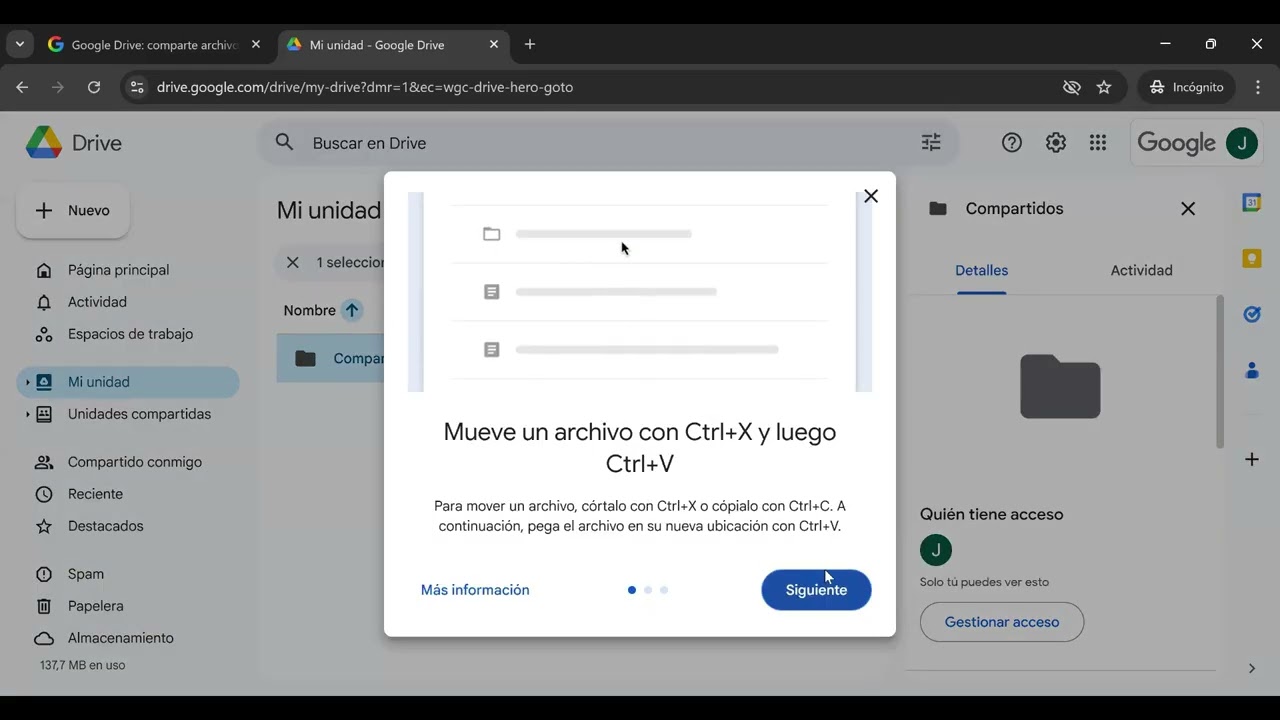The image size is (1280, 720).
Task: Expand Unidades compartidas tree arrow
Action: pos(27,414)
